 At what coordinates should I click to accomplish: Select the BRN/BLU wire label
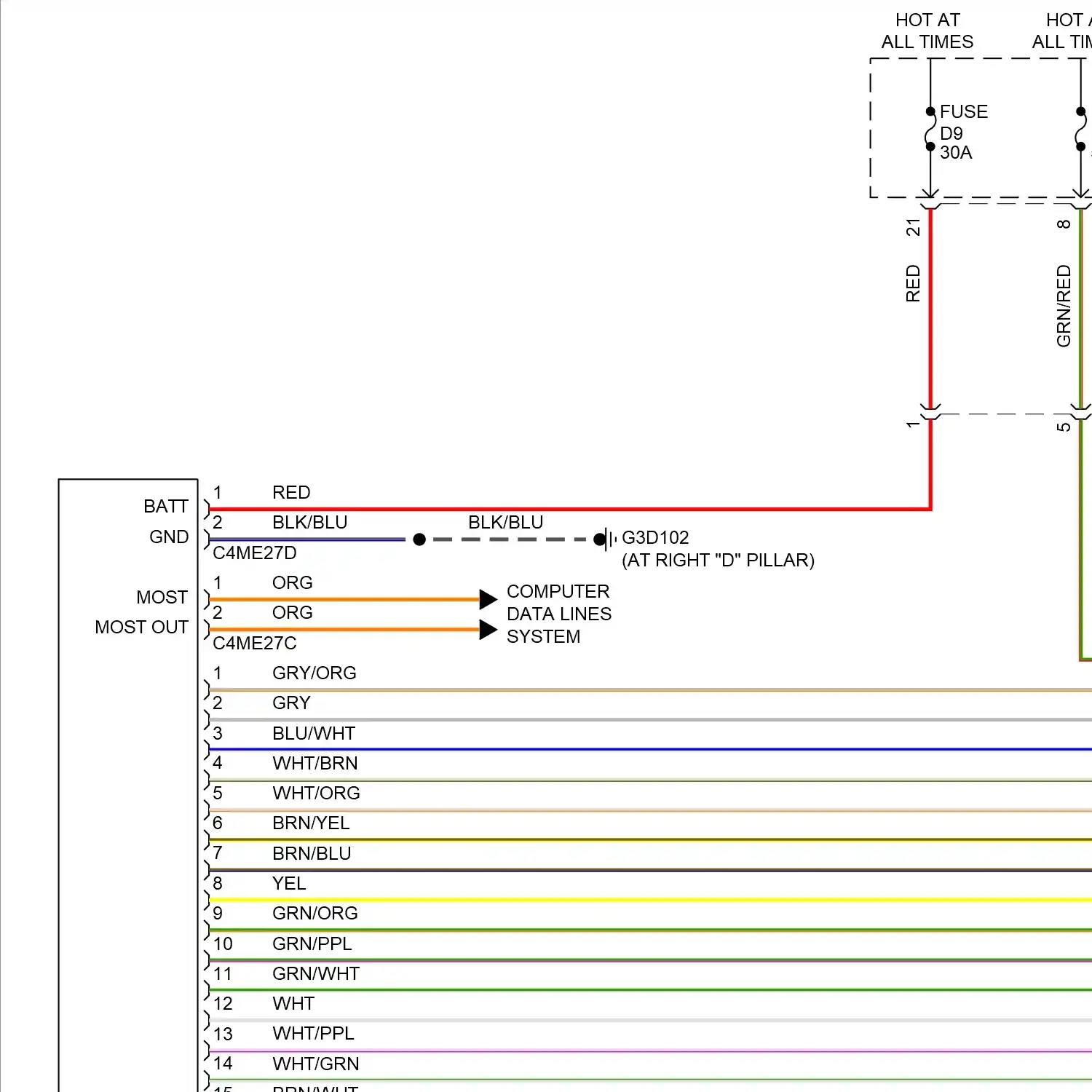click(x=312, y=854)
